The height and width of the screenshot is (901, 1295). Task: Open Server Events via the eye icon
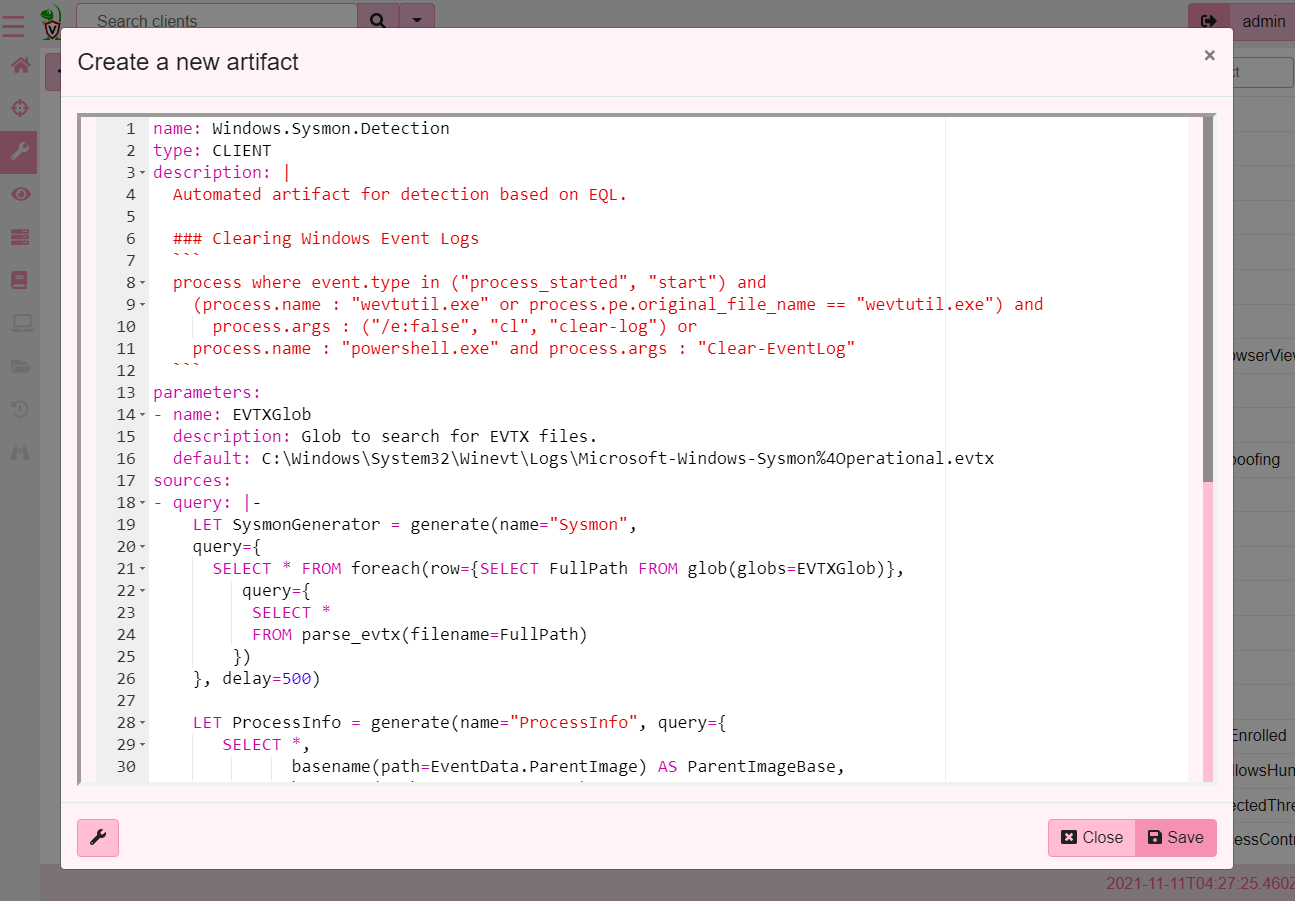click(x=19, y=193)
